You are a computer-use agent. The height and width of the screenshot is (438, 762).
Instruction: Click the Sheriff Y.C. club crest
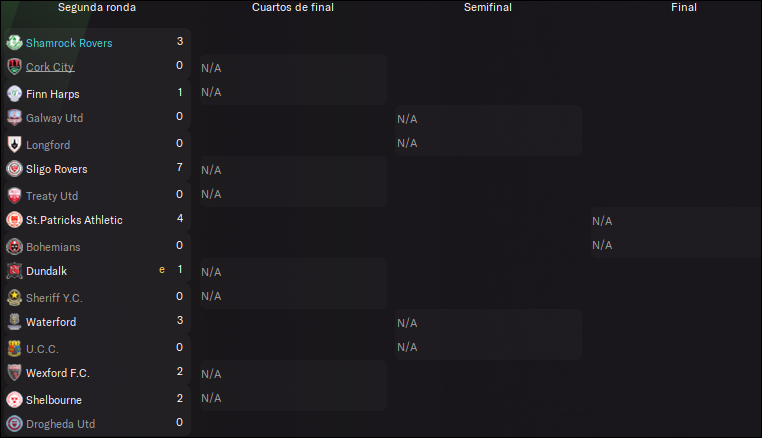click(x=14, y=298)
